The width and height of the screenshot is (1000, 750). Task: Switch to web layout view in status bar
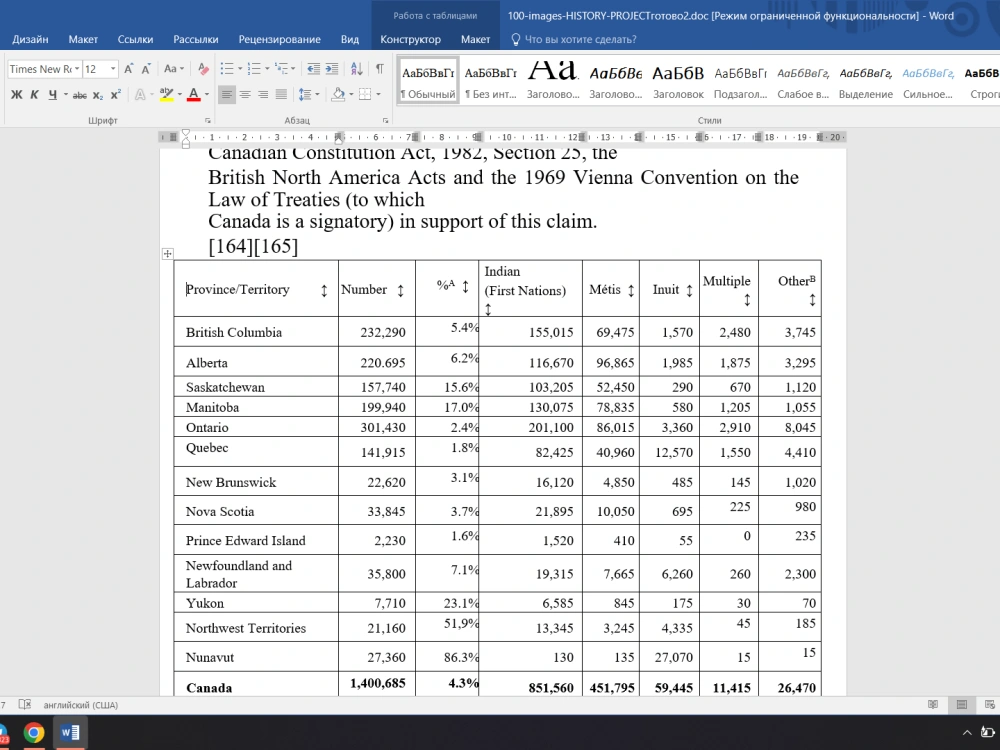coord(990,705)
